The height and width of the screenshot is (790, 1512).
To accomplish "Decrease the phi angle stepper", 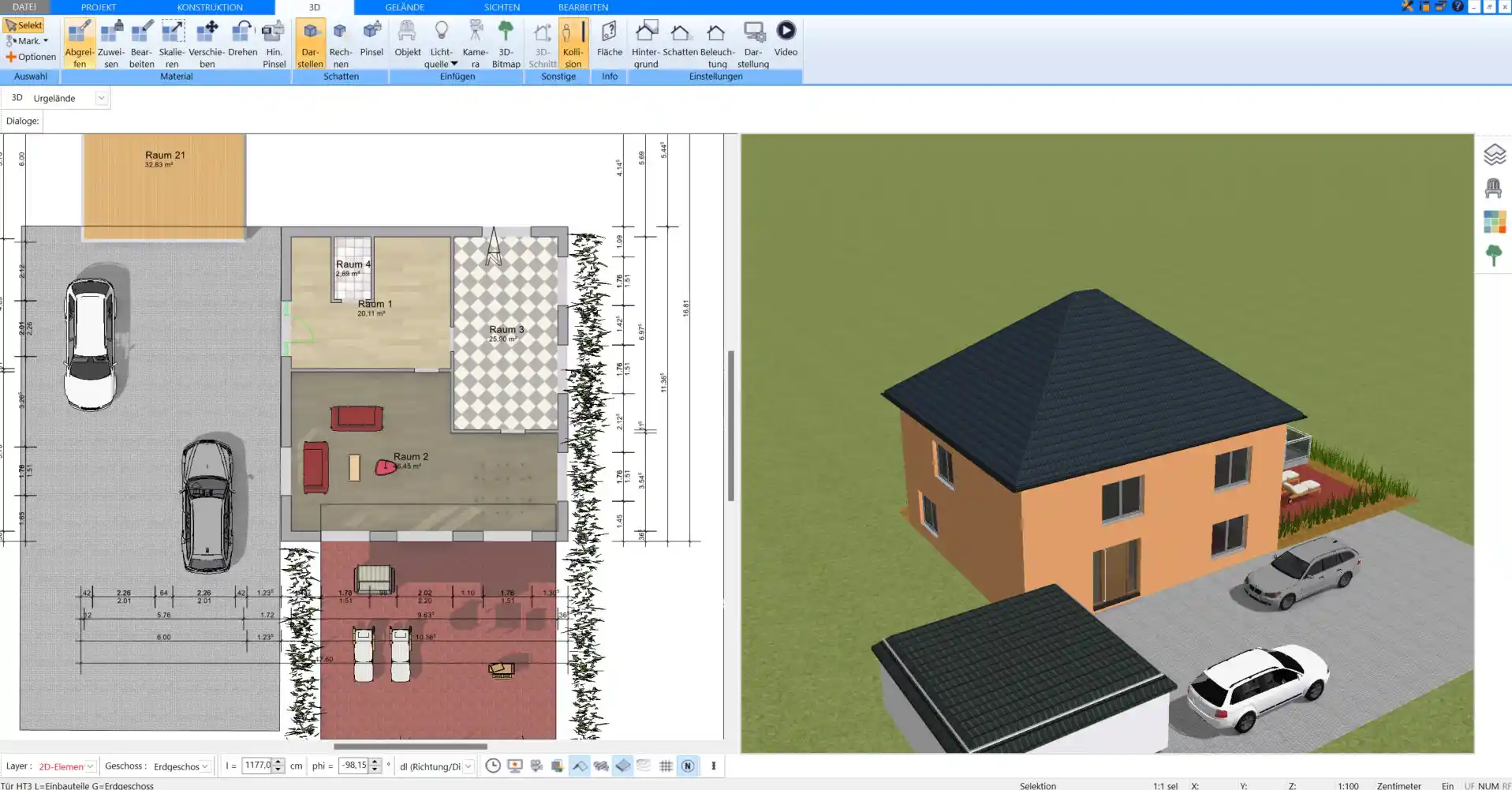I will pyautogui.click(x=375, y=769).
